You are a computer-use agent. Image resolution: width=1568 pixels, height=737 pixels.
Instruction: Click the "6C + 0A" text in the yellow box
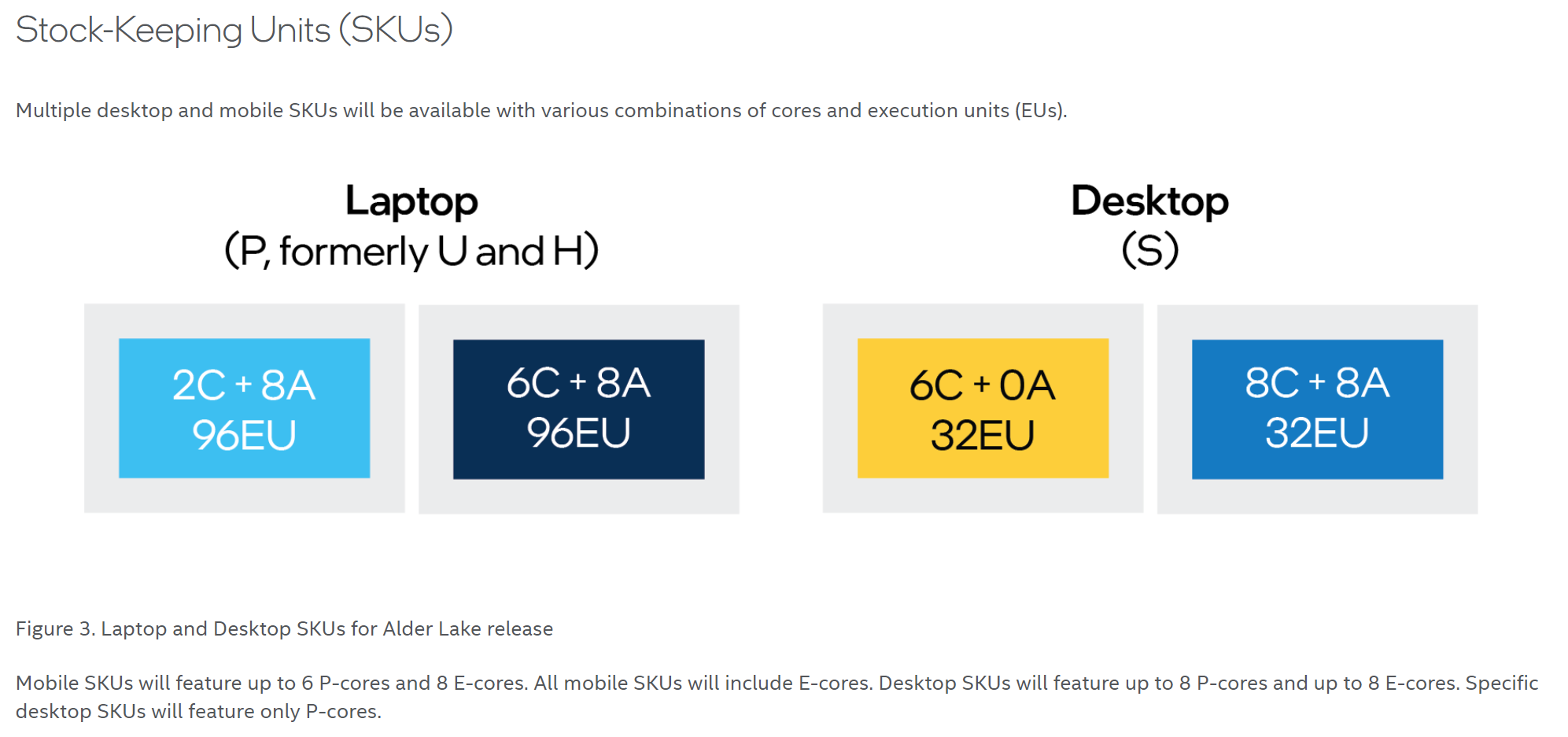[982, 385]
